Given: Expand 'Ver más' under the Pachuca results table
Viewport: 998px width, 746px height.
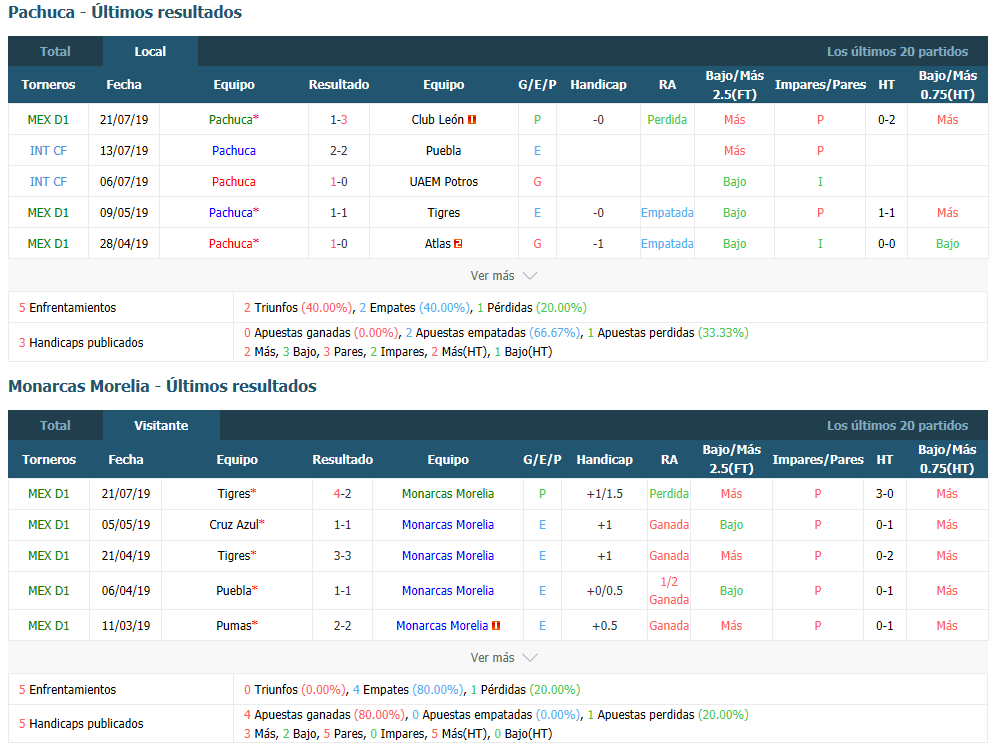Looking at the screenshot, I should coord(503,276).
